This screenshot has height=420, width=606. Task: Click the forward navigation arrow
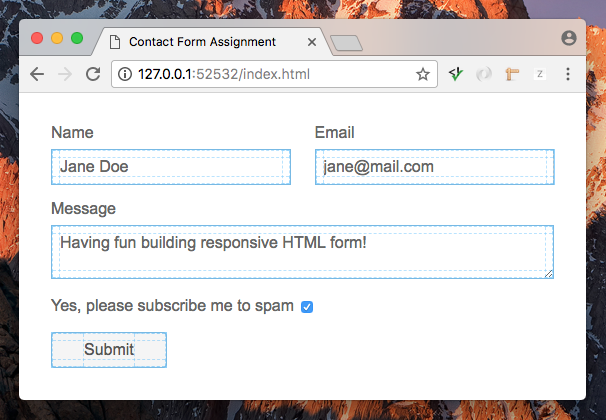pyautogui.click(x=65, y=74)
